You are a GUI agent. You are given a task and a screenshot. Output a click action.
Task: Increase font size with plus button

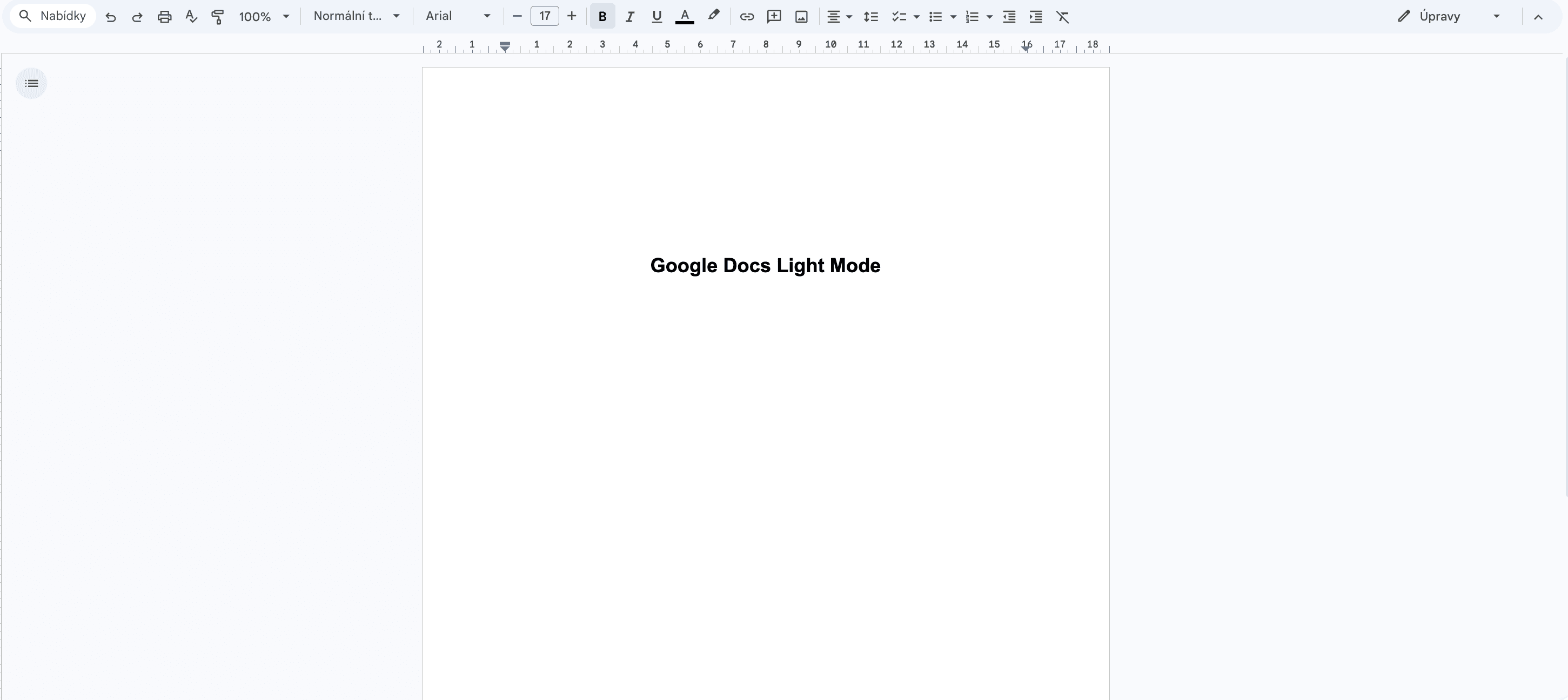coord(572,16)
